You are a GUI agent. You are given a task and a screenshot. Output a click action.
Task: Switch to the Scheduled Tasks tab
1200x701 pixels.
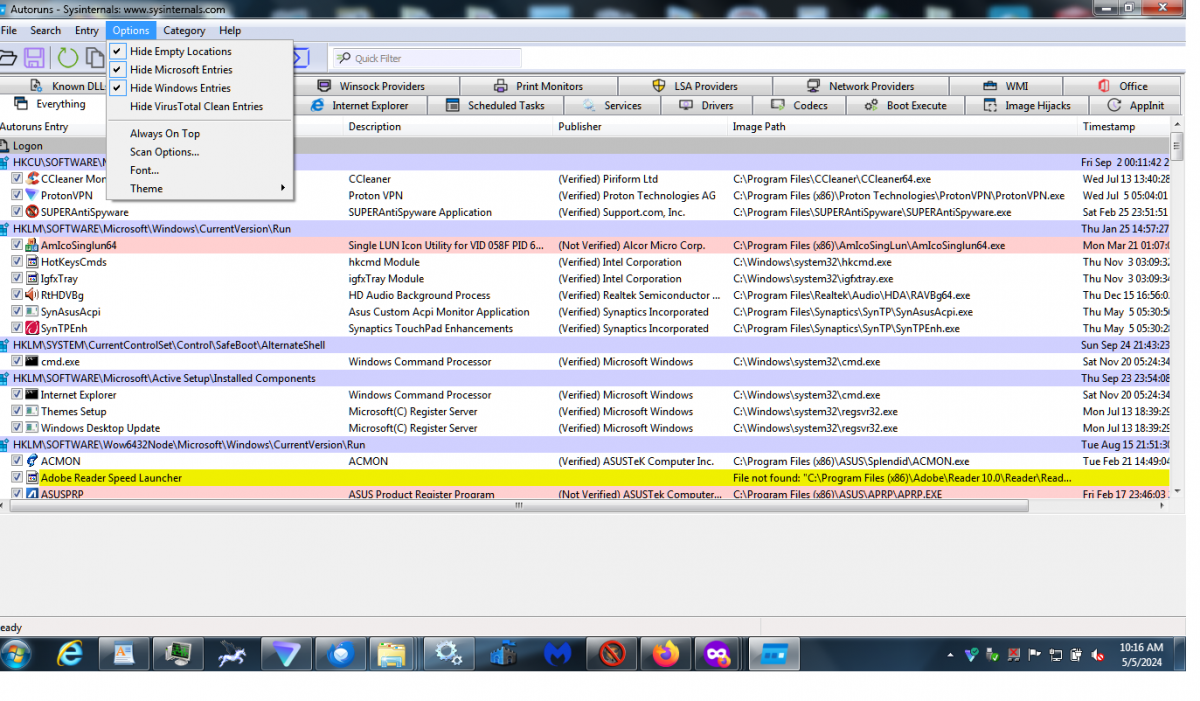tap(495, 105)
